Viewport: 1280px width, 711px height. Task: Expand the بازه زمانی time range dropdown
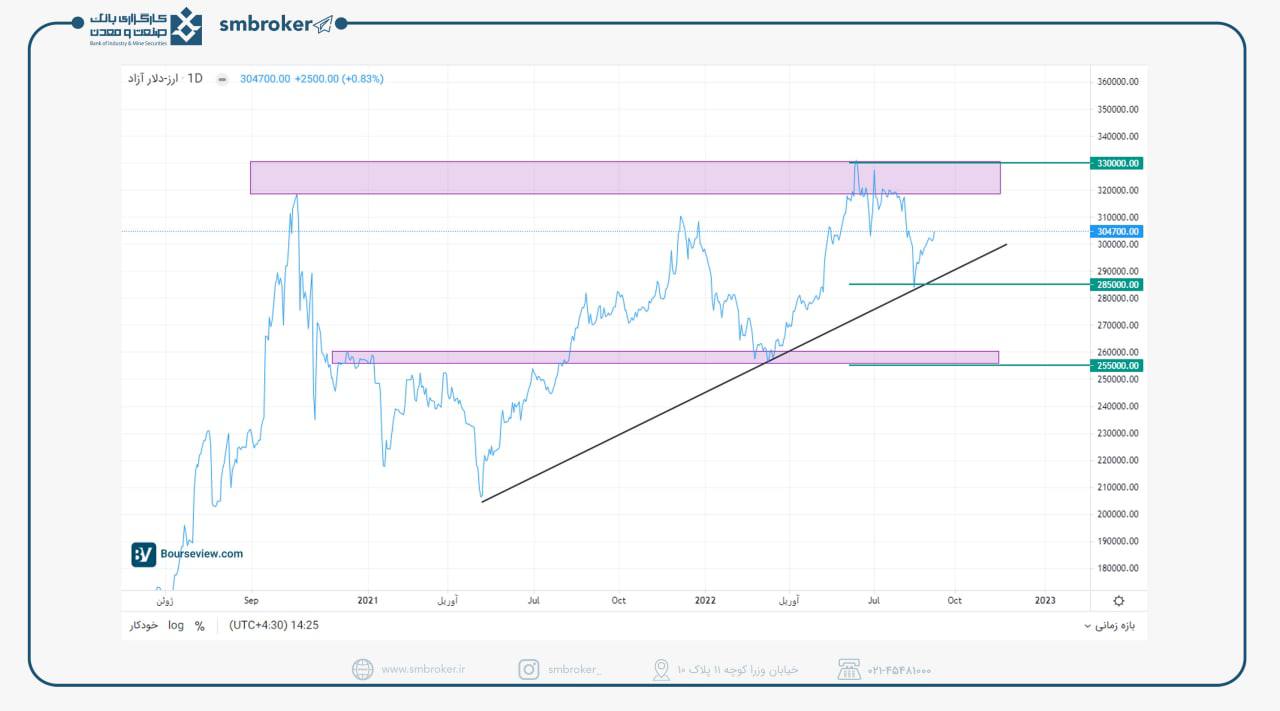click(x=1116, y=625)
